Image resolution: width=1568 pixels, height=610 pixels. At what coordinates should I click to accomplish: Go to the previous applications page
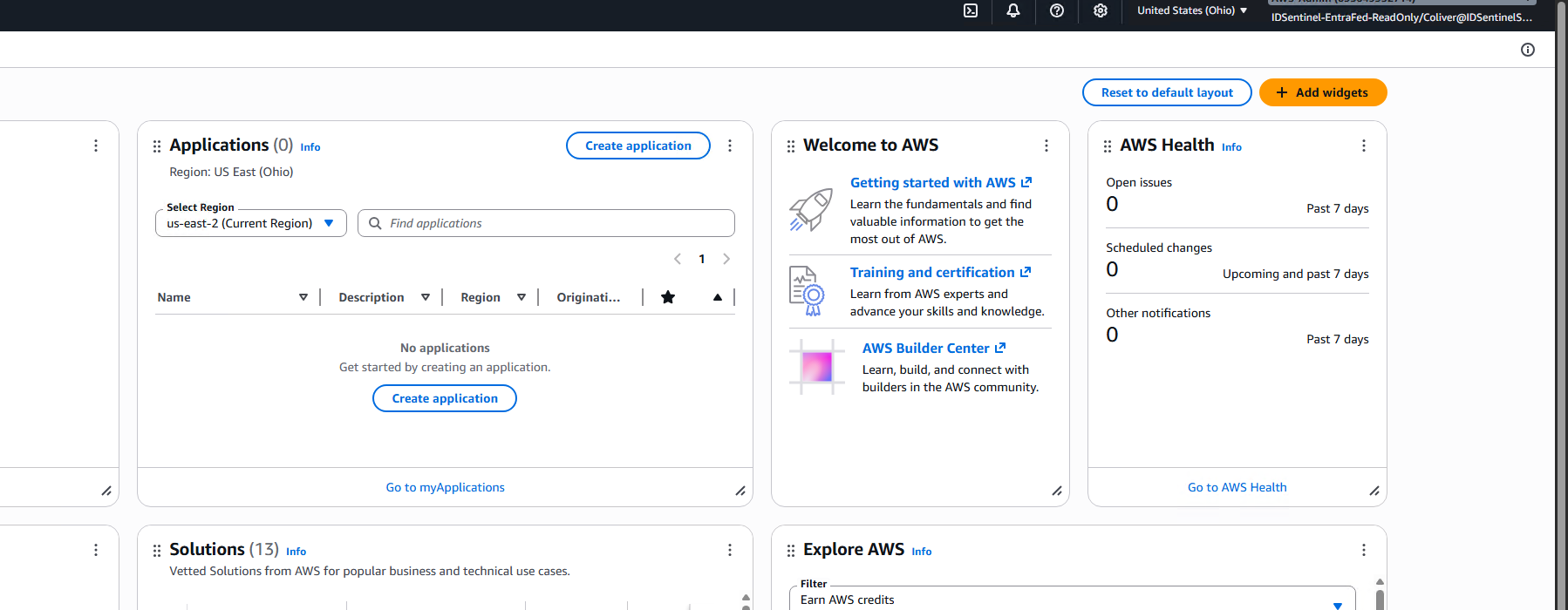tap(678, 259)
